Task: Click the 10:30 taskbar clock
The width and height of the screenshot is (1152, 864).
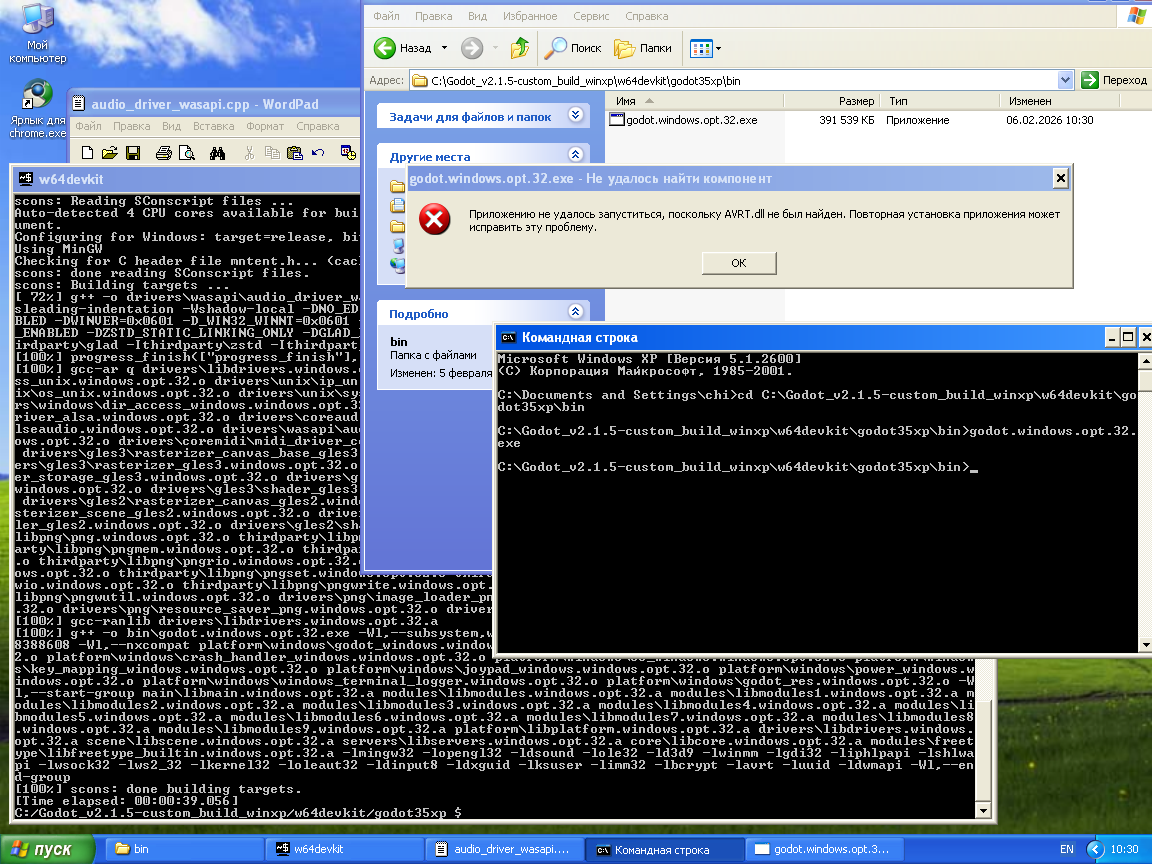Action: pos(1124,849)
